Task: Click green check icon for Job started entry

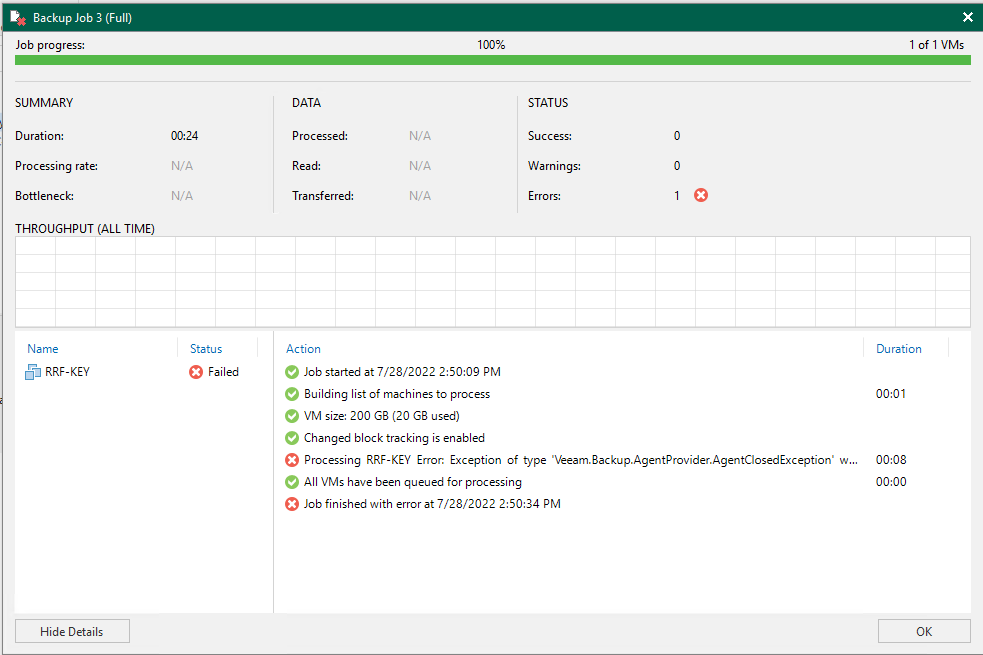Action: click(292, 372)
